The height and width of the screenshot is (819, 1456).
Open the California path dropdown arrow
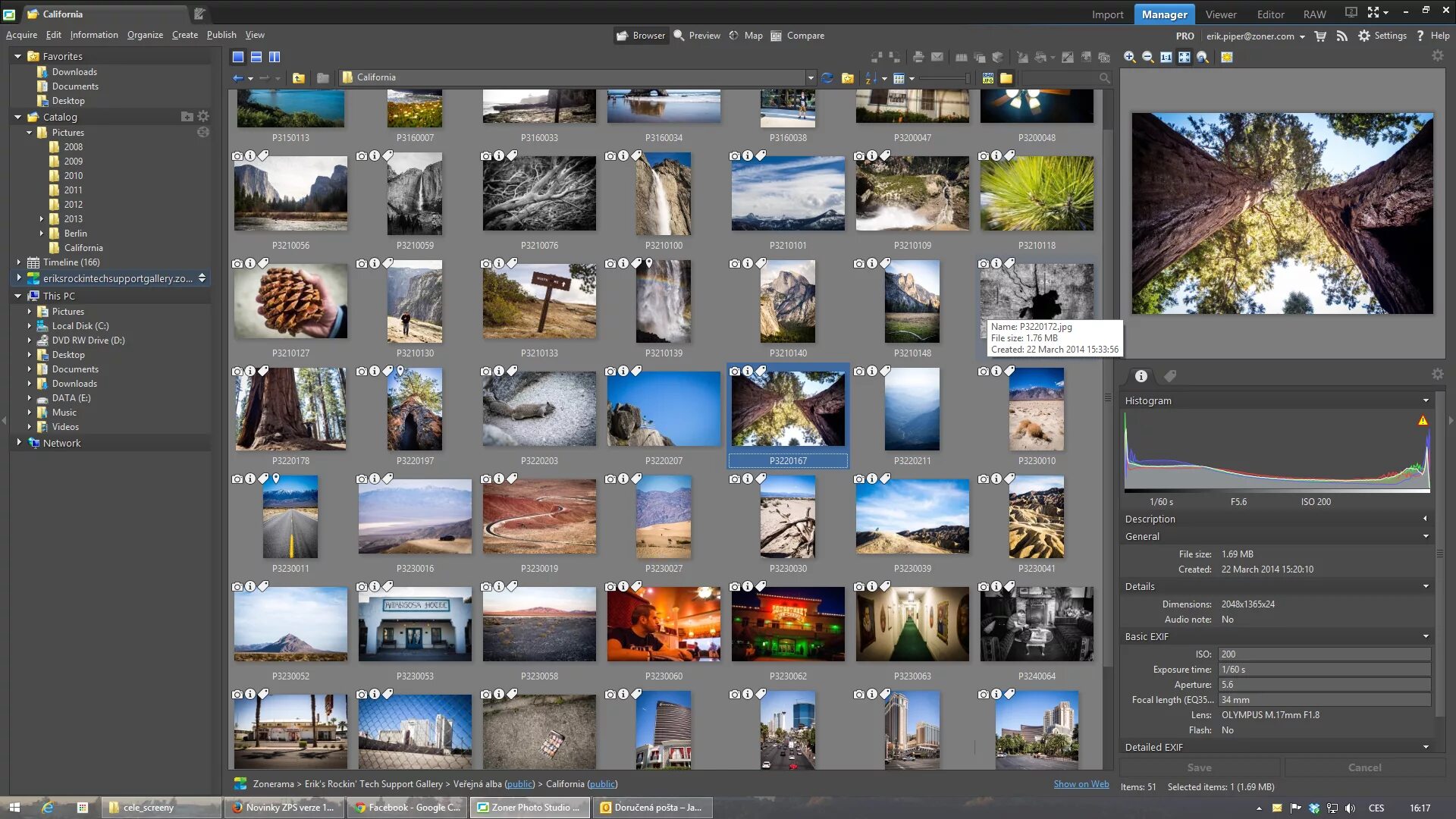[811, 78]
